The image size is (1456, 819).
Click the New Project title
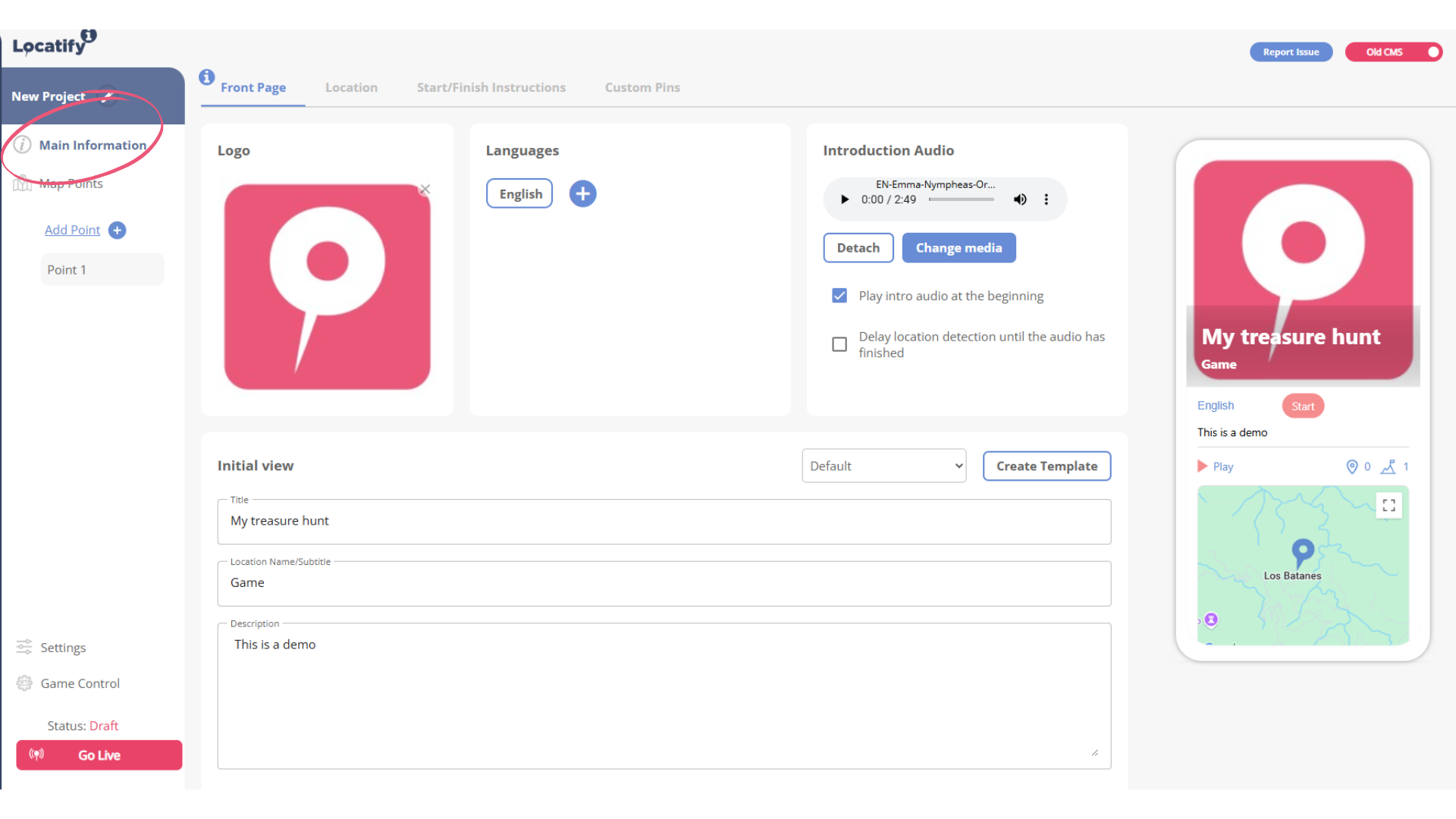click(49, 96)
